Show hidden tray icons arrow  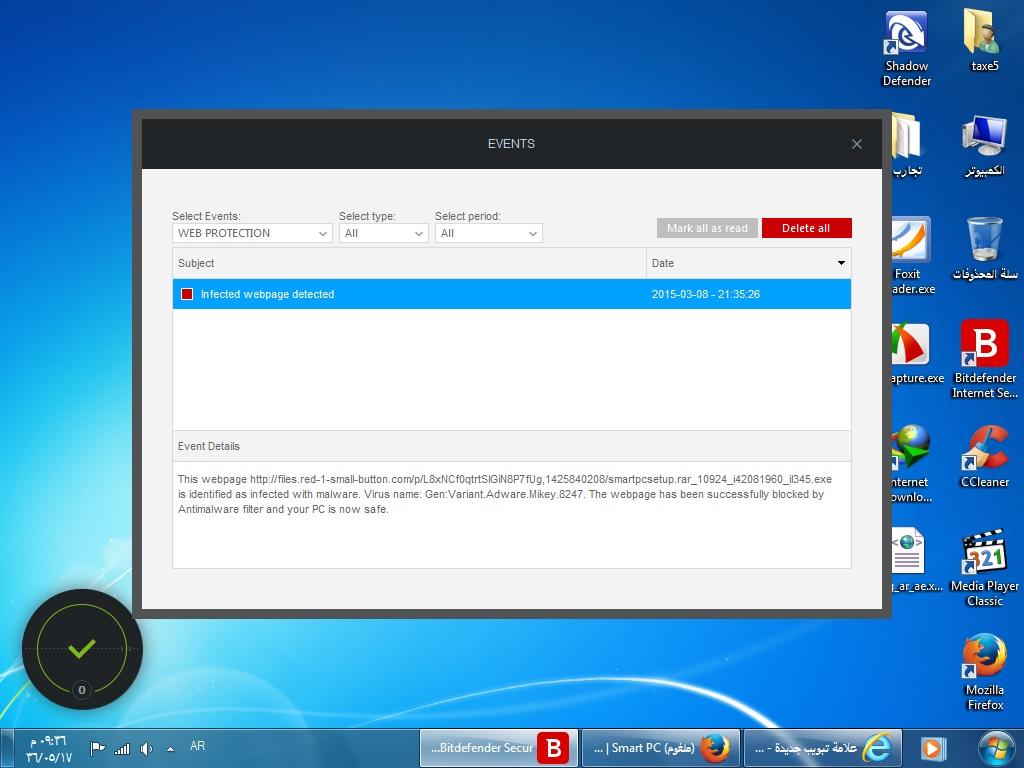[170, 749]
